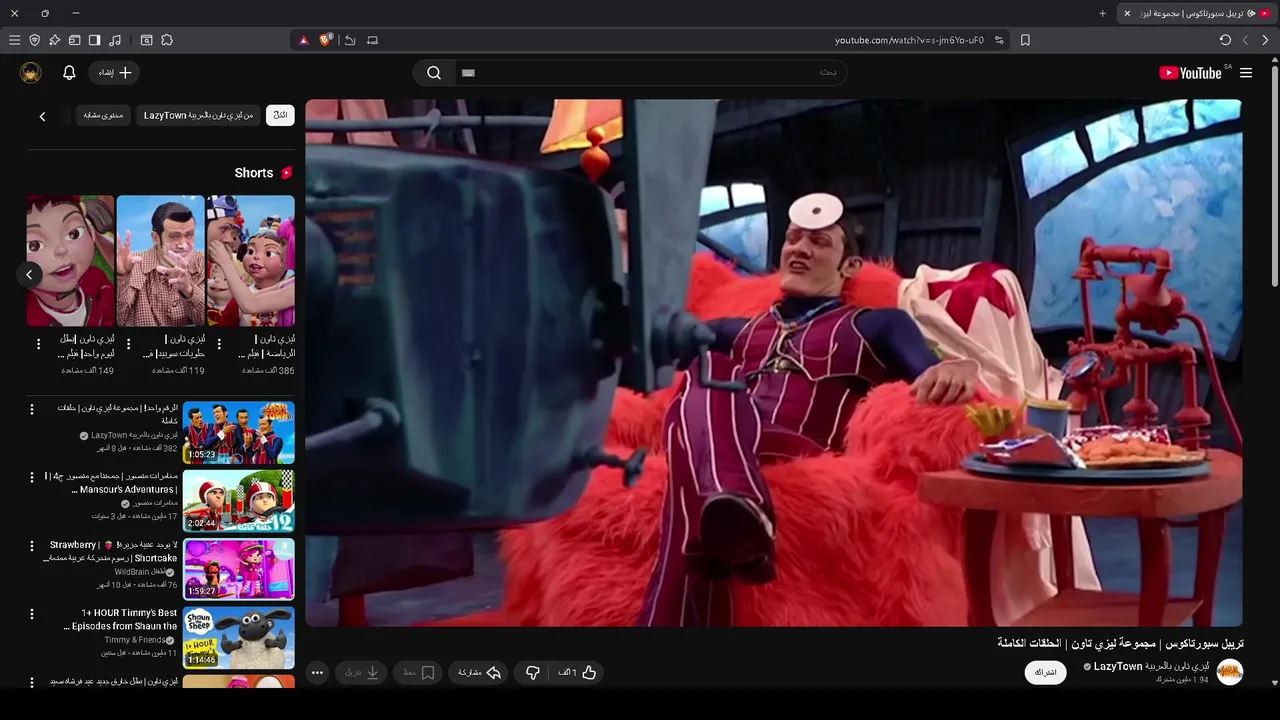Click the VPN shield icon in browser toolbar
This screenshot has height=720, width=1280.
[x=34, y=40]
